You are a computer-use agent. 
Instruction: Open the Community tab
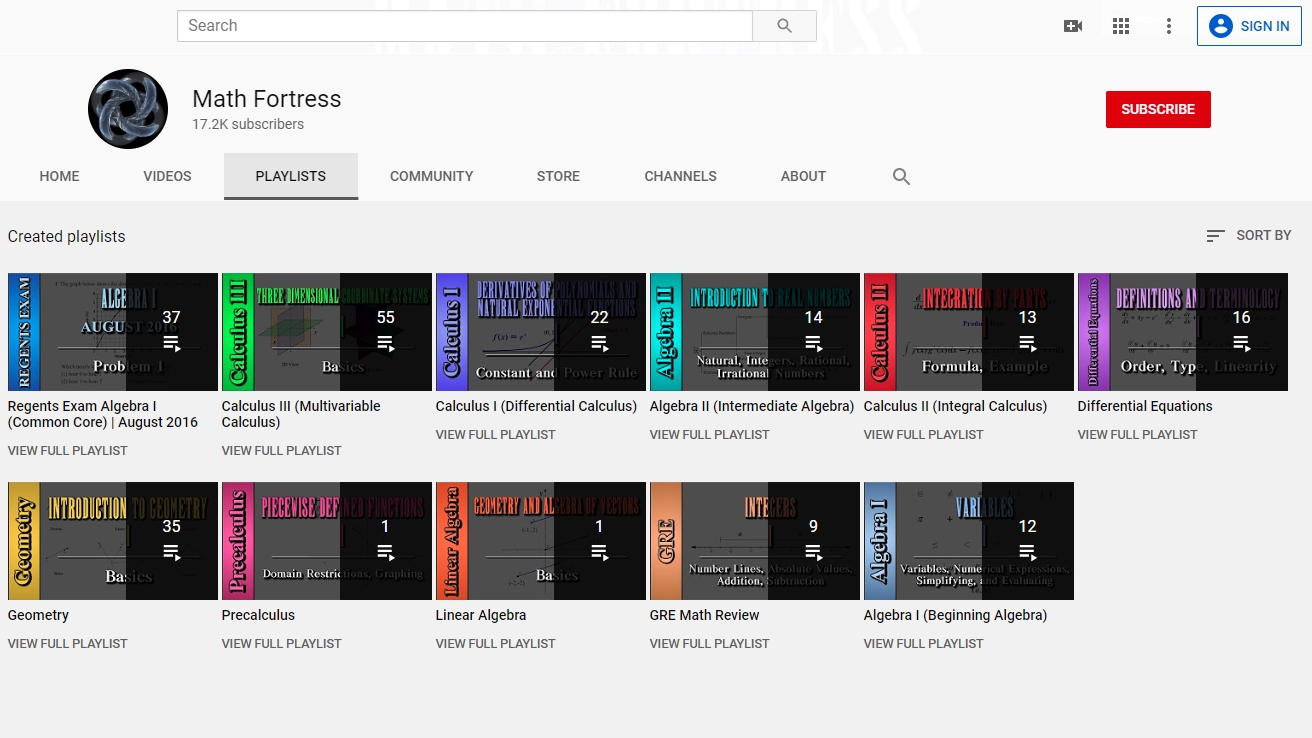pyautogui.click(x=432, y=176)
